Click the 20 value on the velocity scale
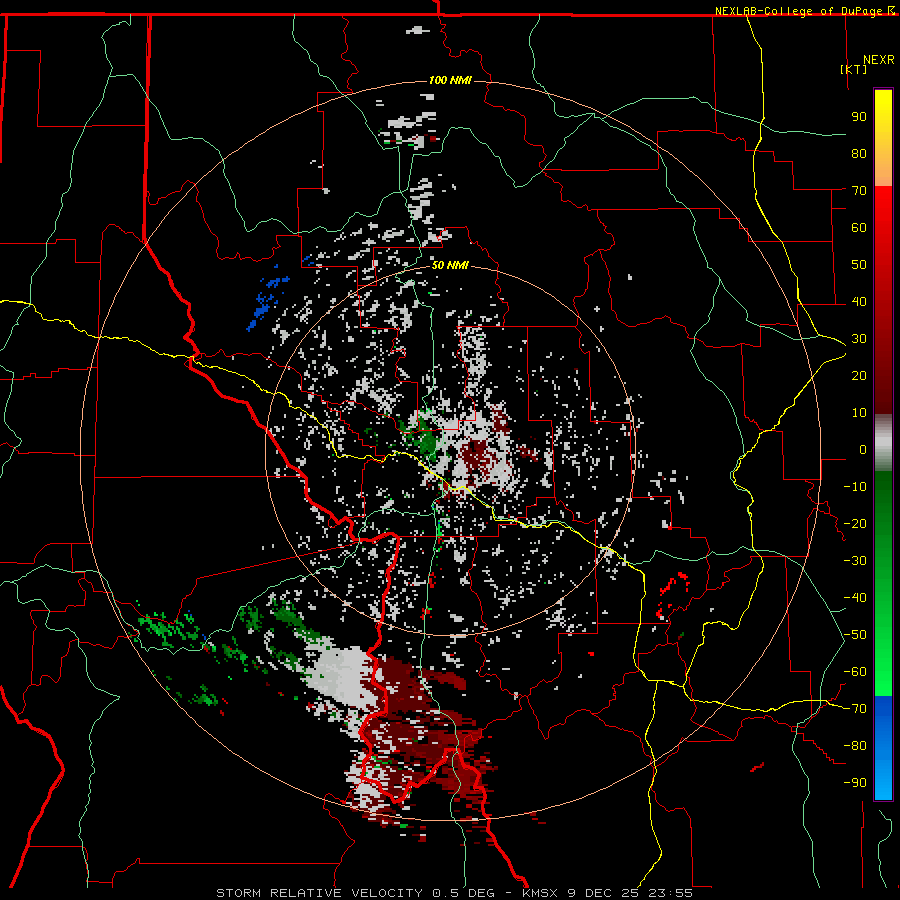 [x=859, y=376]
